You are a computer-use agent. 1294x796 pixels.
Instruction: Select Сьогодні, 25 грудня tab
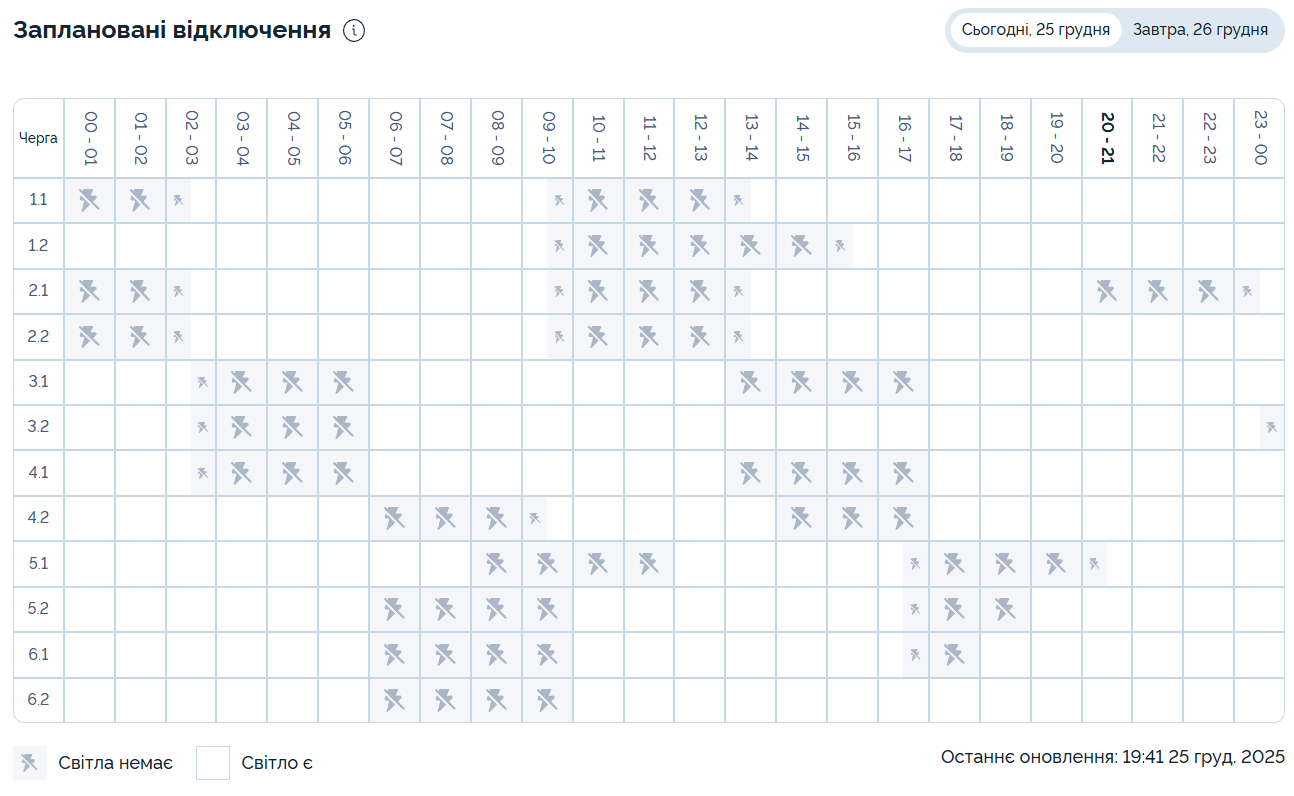click(x=1035, y=30)
